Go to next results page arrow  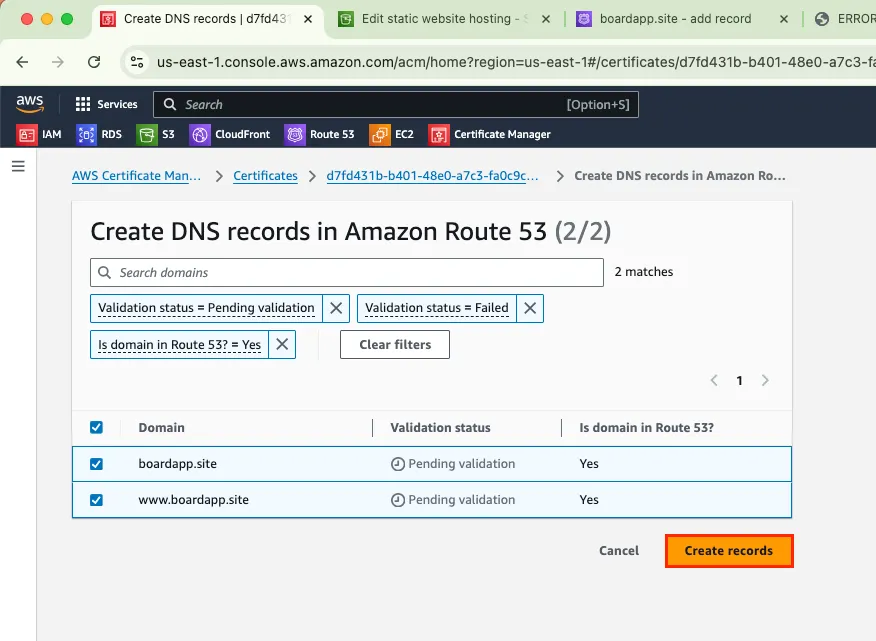(x=765, y=381)
